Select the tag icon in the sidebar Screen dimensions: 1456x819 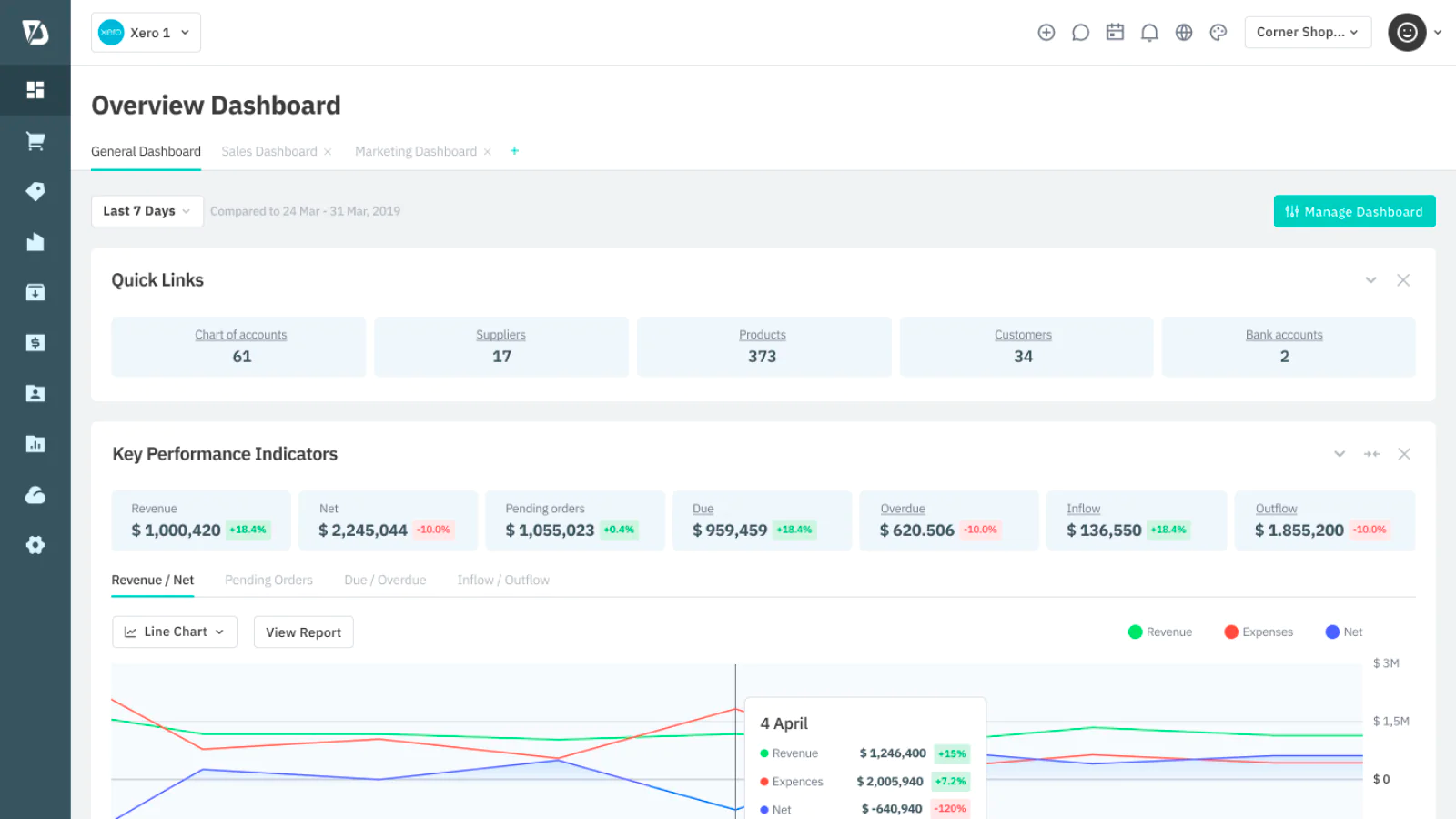(x=35, y=191)
